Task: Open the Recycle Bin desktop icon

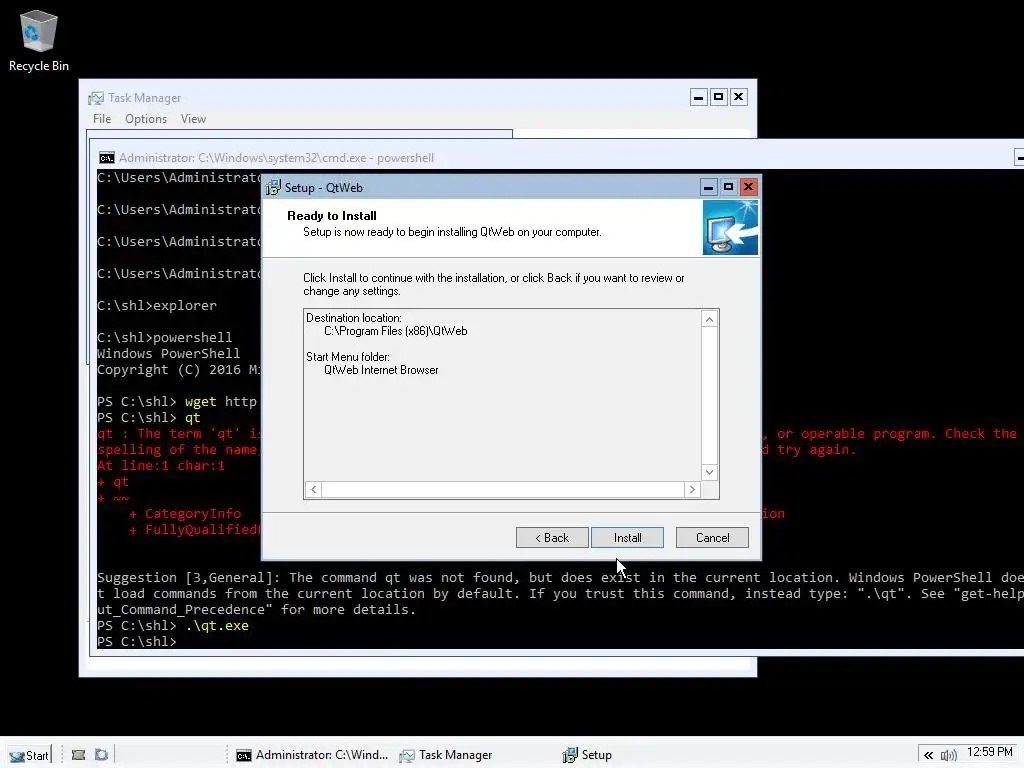Action: pyautogui.click(x=39, y=40)
